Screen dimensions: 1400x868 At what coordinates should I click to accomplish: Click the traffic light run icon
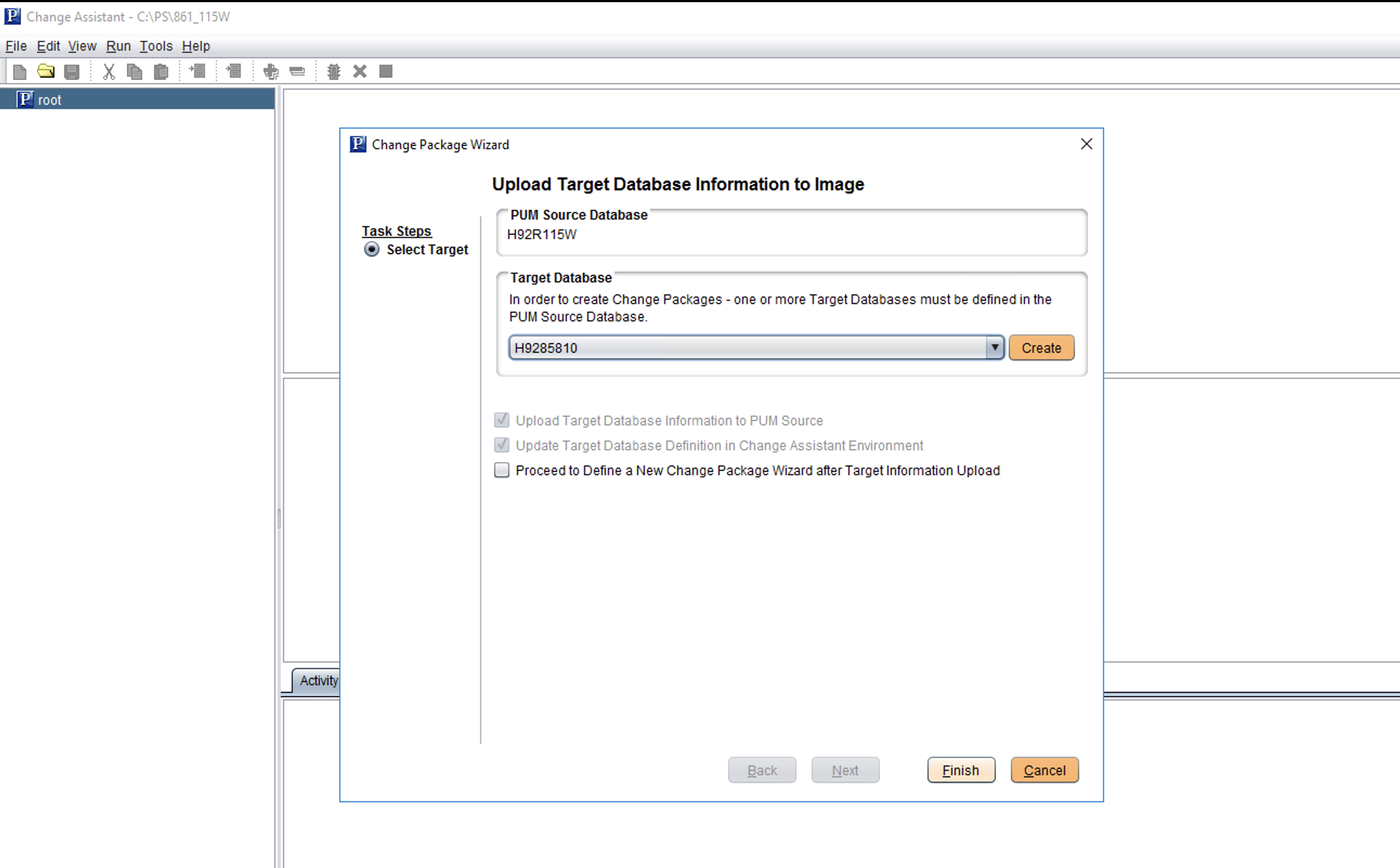pyautogui.click(x=334, y=72)
